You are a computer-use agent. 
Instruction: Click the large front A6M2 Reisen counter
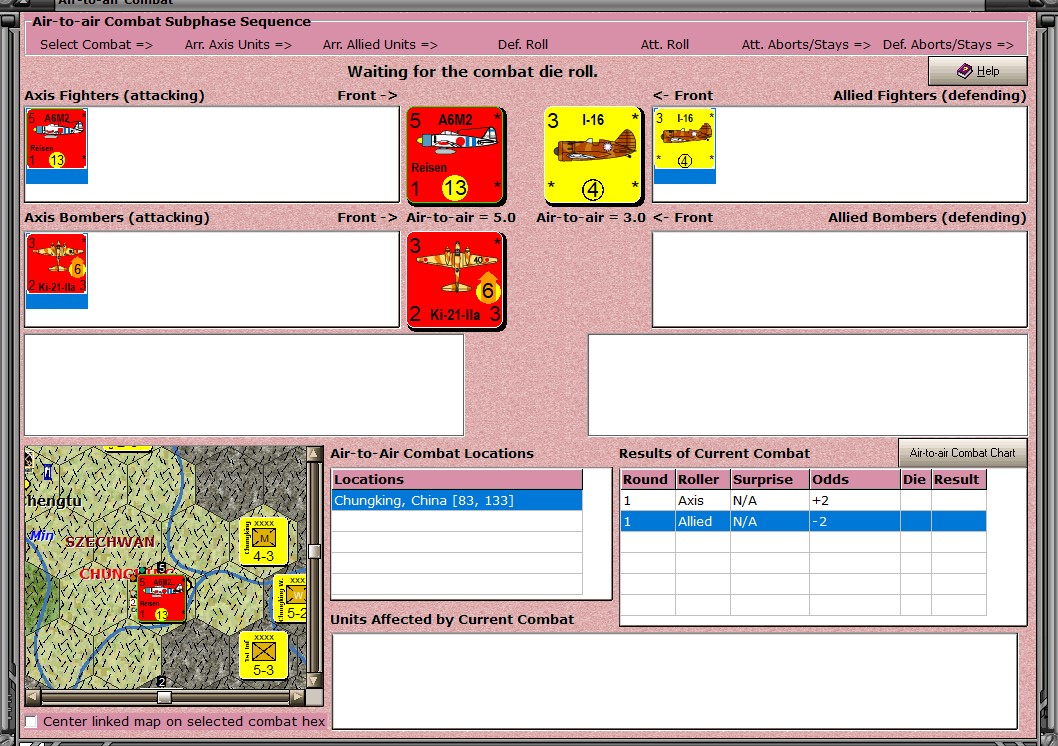[455, 155]
